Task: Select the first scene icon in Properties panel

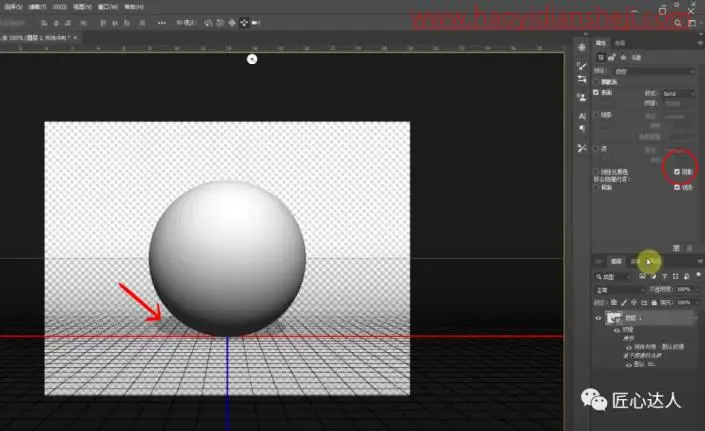Action: [x=601, y=58]
